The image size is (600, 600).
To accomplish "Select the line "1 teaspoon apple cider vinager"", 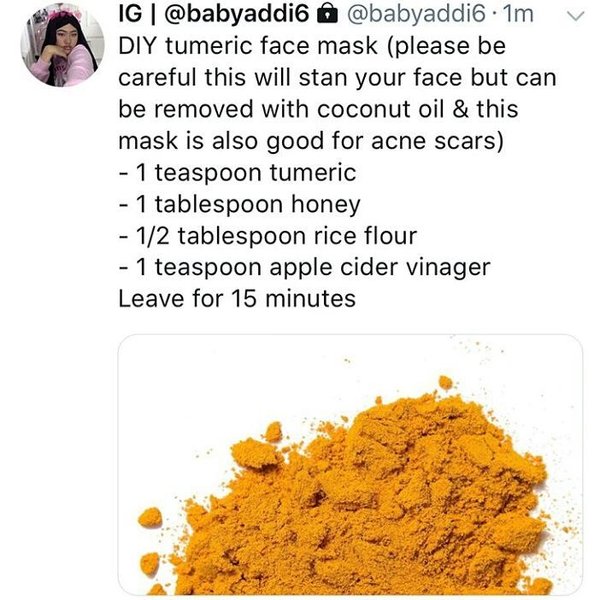I will click(305, 267).
